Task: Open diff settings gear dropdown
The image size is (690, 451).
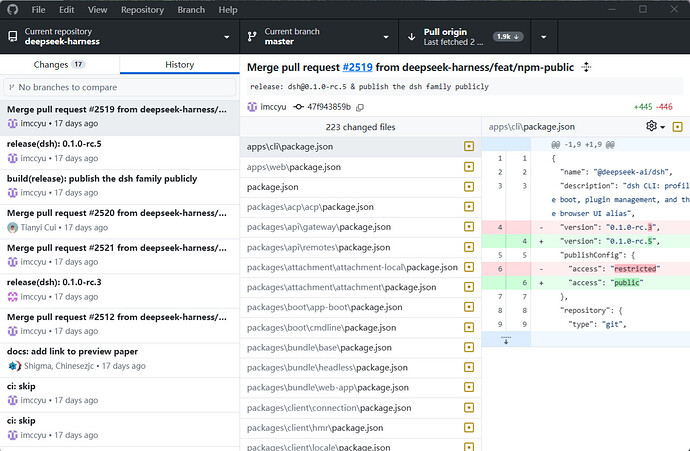Action: pos(655,126)
